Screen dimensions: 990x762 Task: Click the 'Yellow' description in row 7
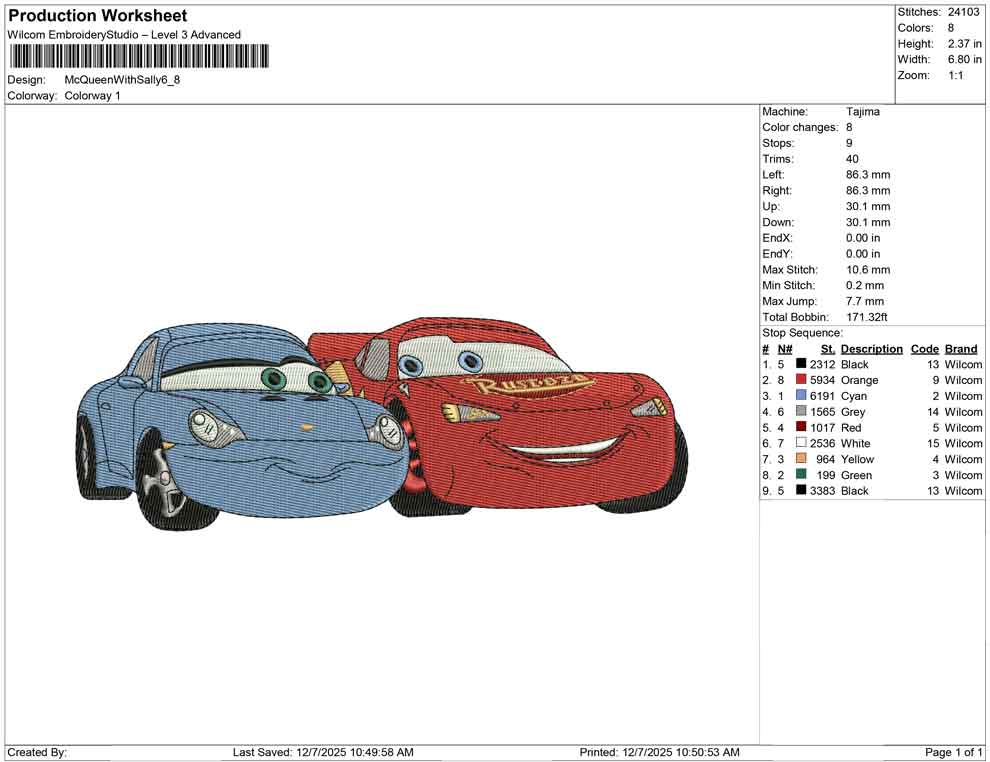tap(857, 459)
